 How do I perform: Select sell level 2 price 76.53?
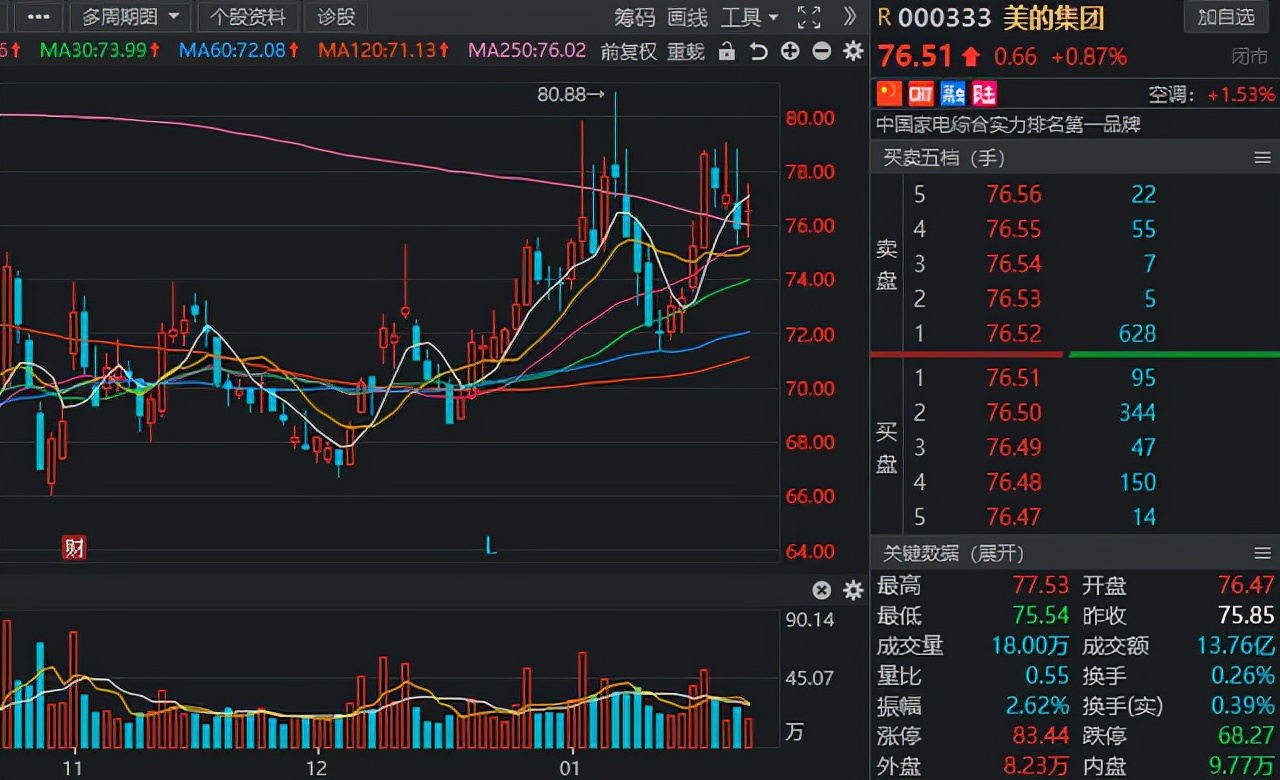(x=1014, y=299)
